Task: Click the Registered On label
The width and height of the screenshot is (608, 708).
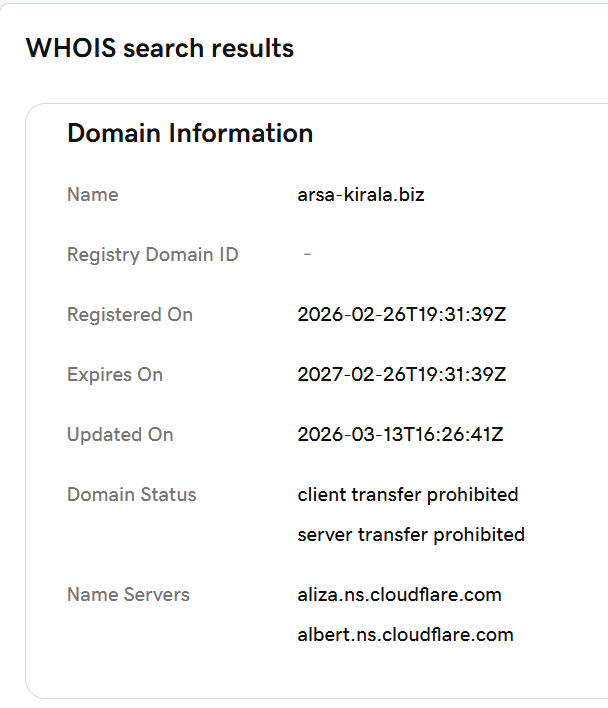Action: [129, 315]
